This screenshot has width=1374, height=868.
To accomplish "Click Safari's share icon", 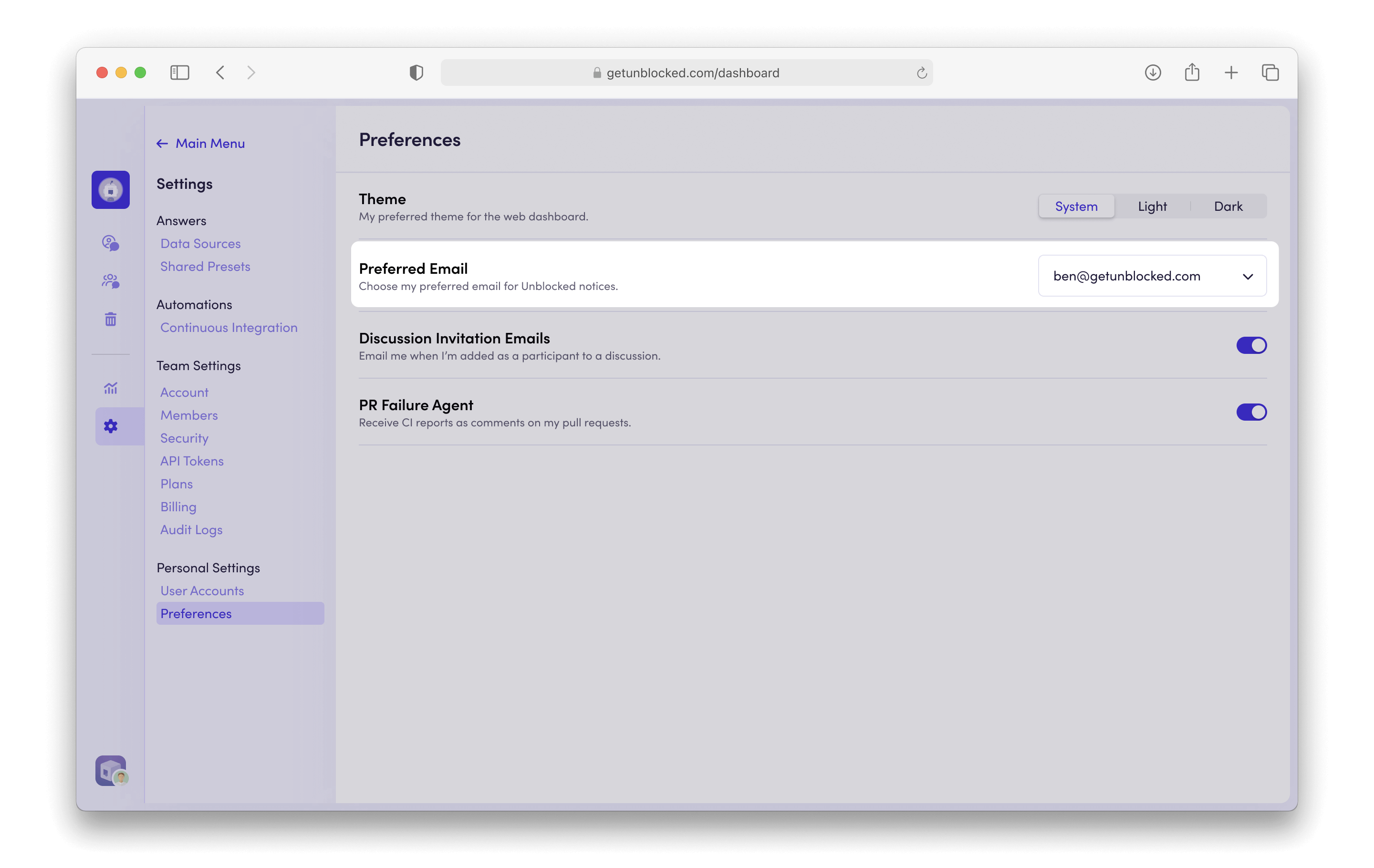I will pos(1192,72).
